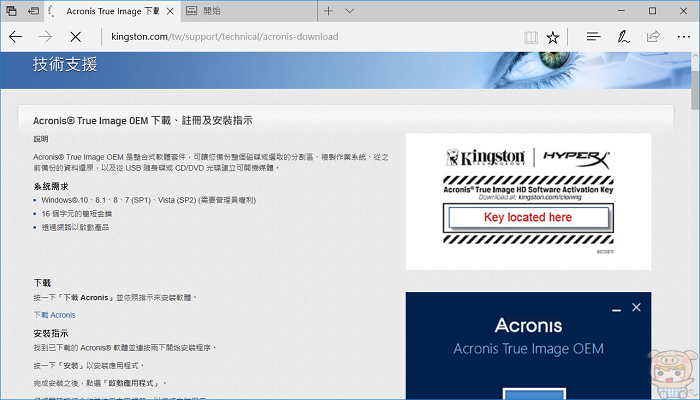Click the 下載 Acronis link
The image size is (700, 400).
point(54,315)
